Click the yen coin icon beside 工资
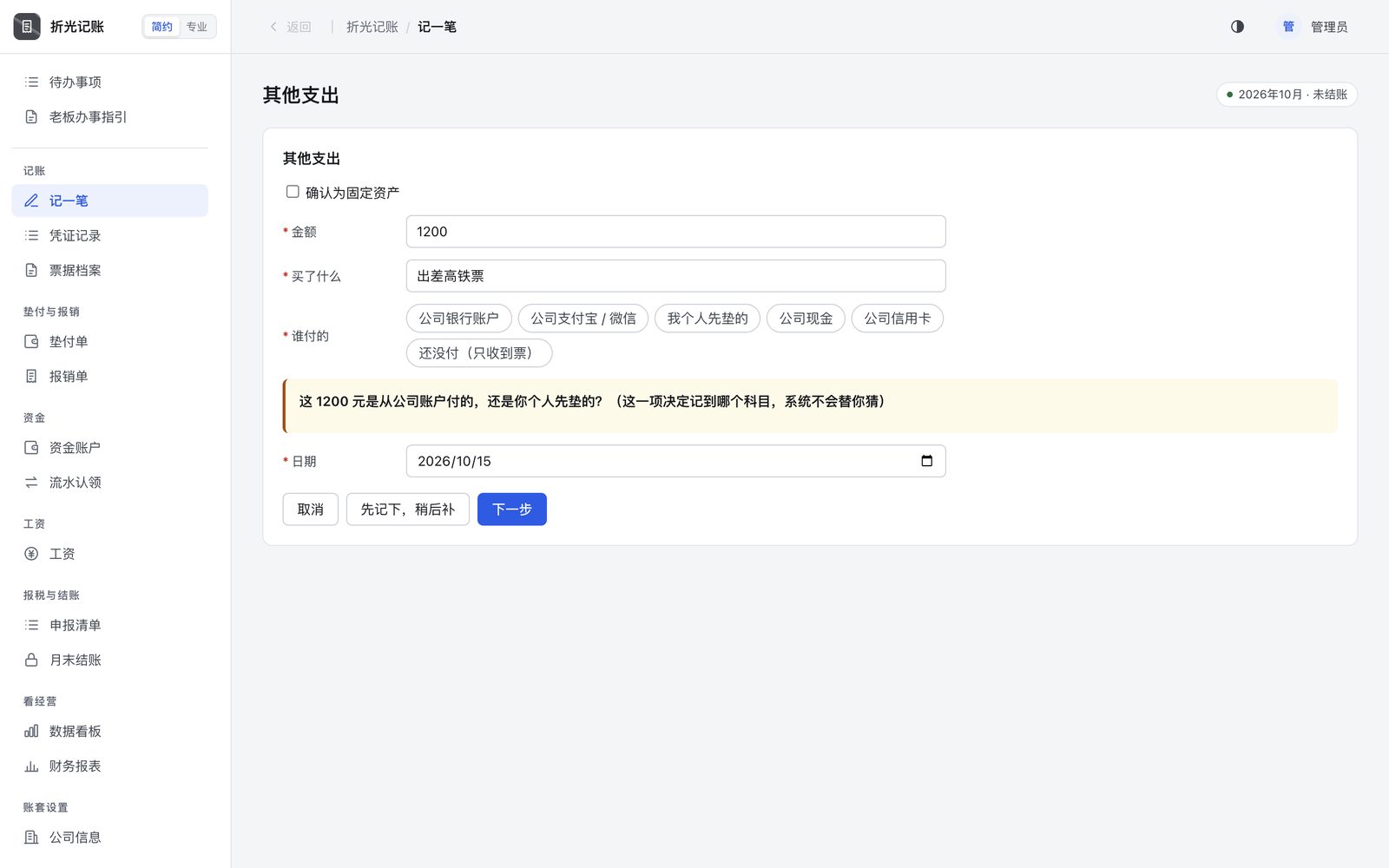 [x=31, y=554]
